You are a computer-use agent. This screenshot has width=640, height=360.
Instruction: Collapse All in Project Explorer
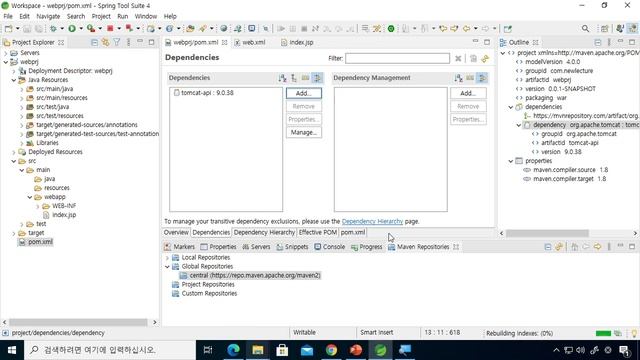(x=94, y=42)
